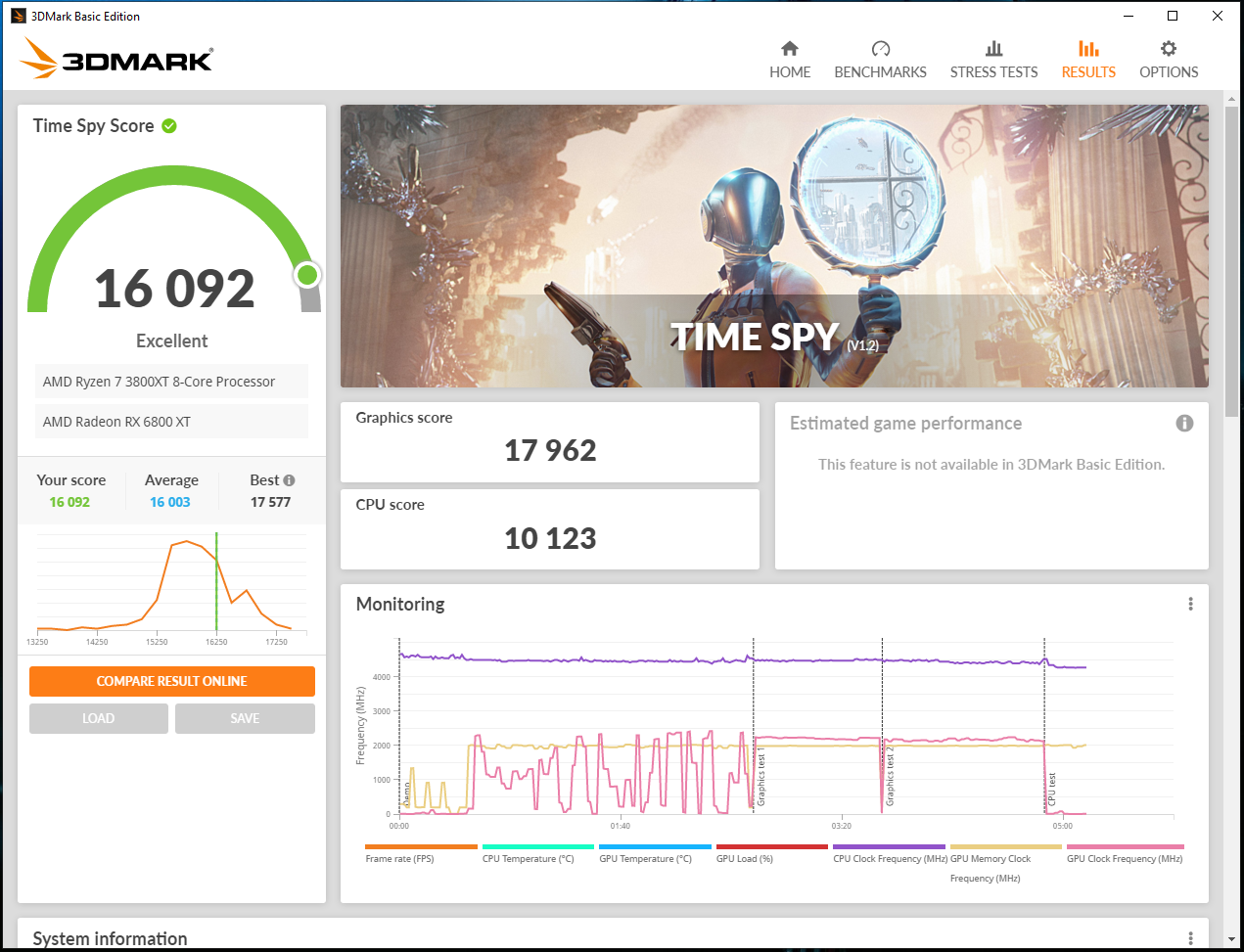The image size is (1244, 952).
Task: Open STRESS TESTS tab
Action: coord(993,60)
